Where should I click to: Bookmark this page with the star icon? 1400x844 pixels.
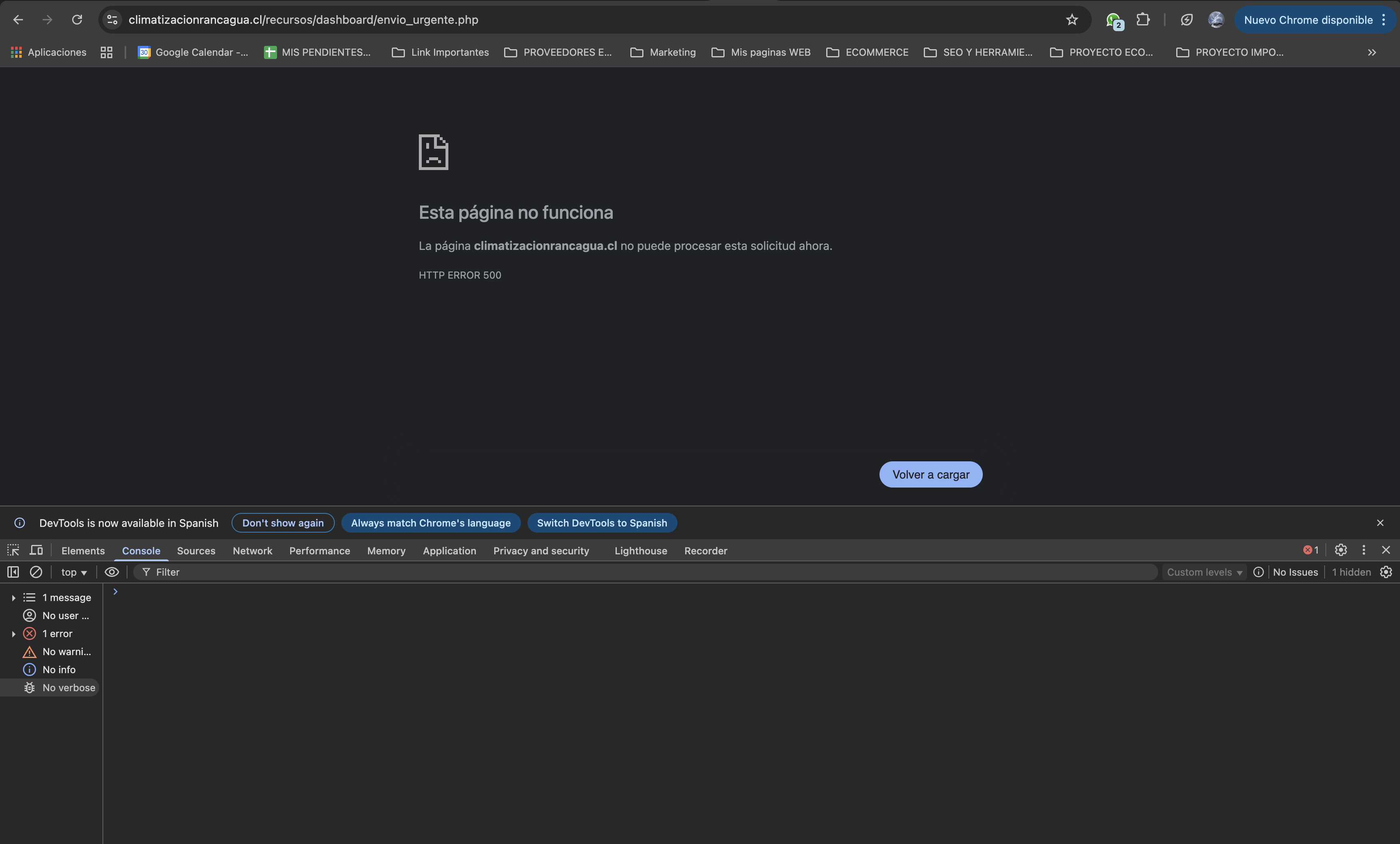(1072, 20)
